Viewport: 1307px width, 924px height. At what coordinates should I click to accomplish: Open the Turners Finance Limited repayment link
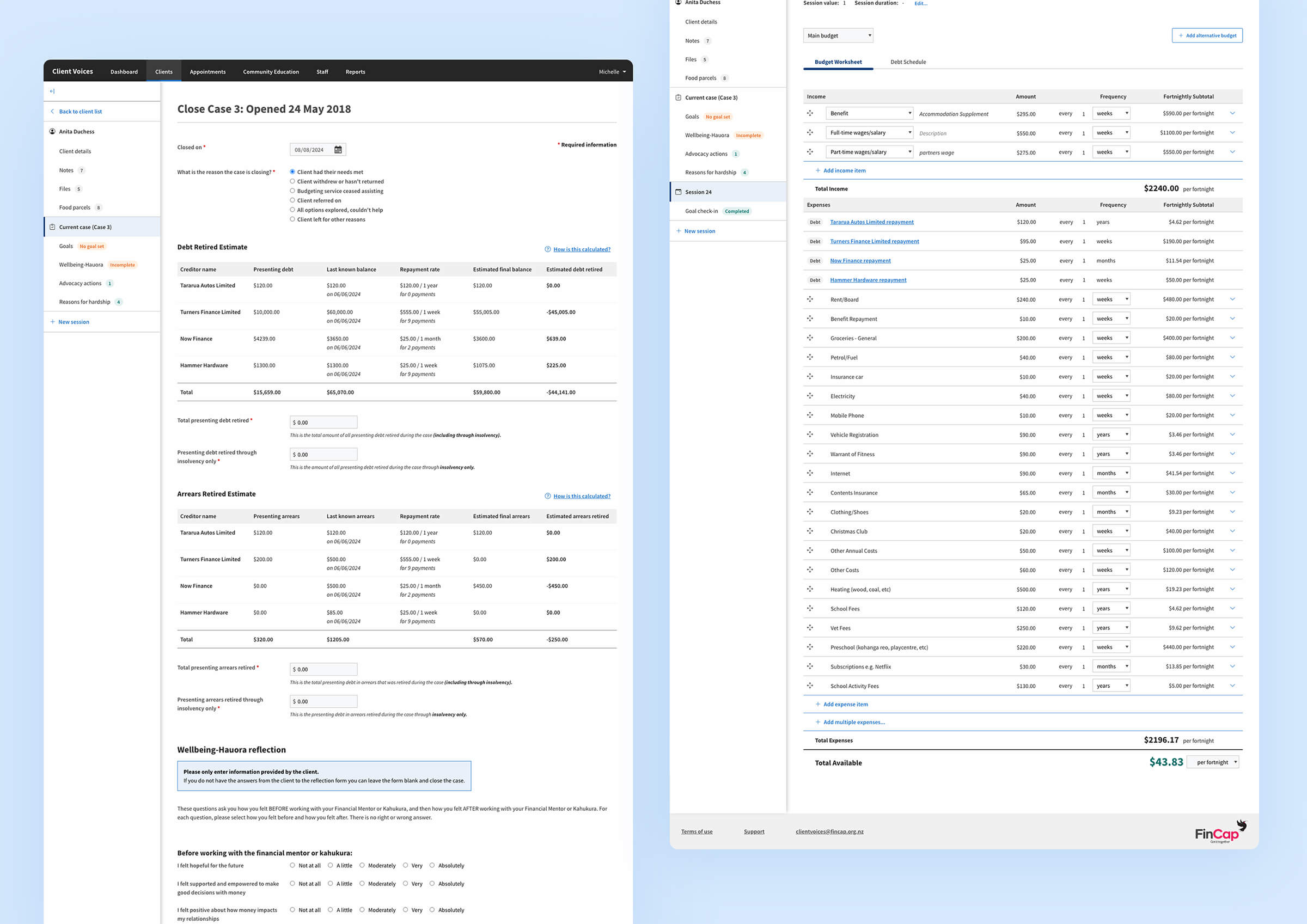(x=875, y=241)
